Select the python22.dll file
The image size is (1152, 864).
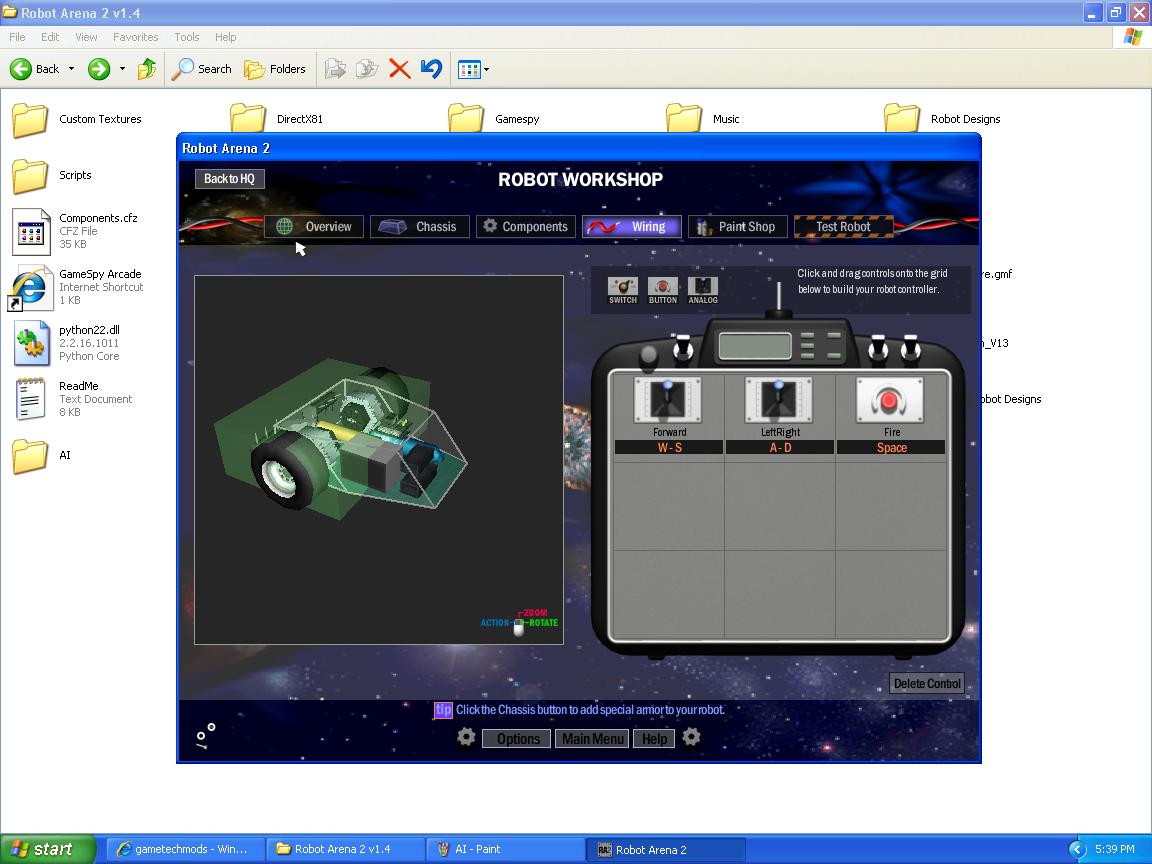click(x=66, y=343)
